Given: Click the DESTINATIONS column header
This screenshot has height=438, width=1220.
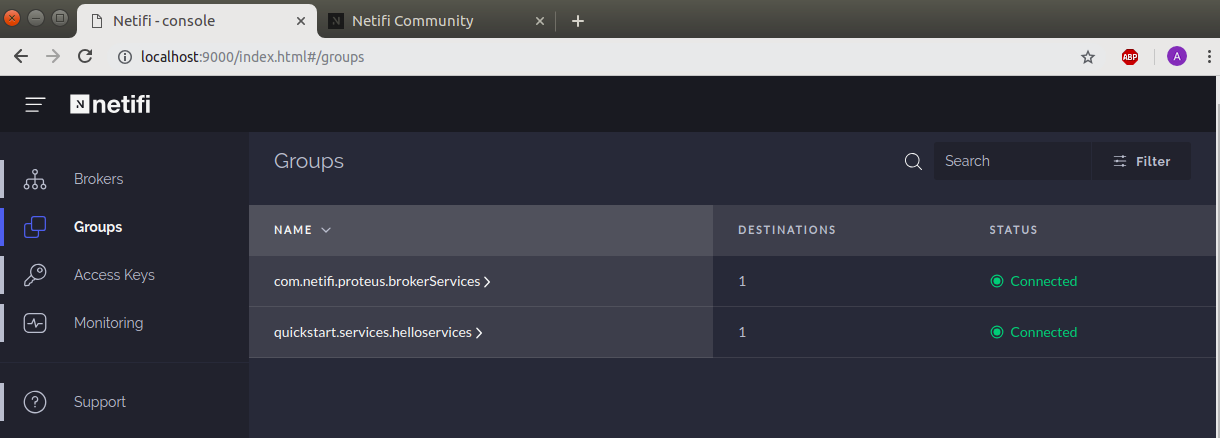Looking at the screenshot, I should [x=787, y=230].
